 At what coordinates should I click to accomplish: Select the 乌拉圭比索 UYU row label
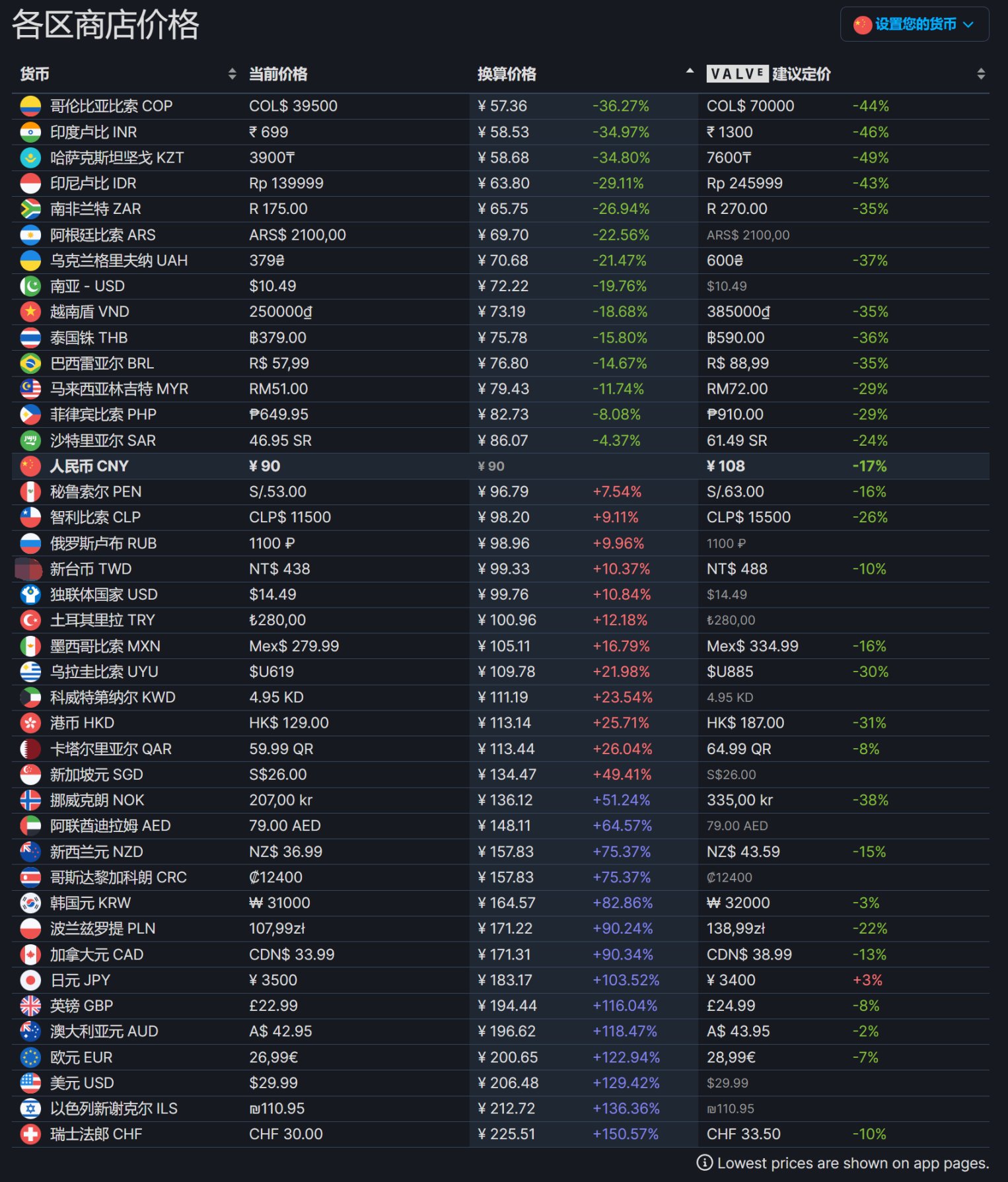104,672
